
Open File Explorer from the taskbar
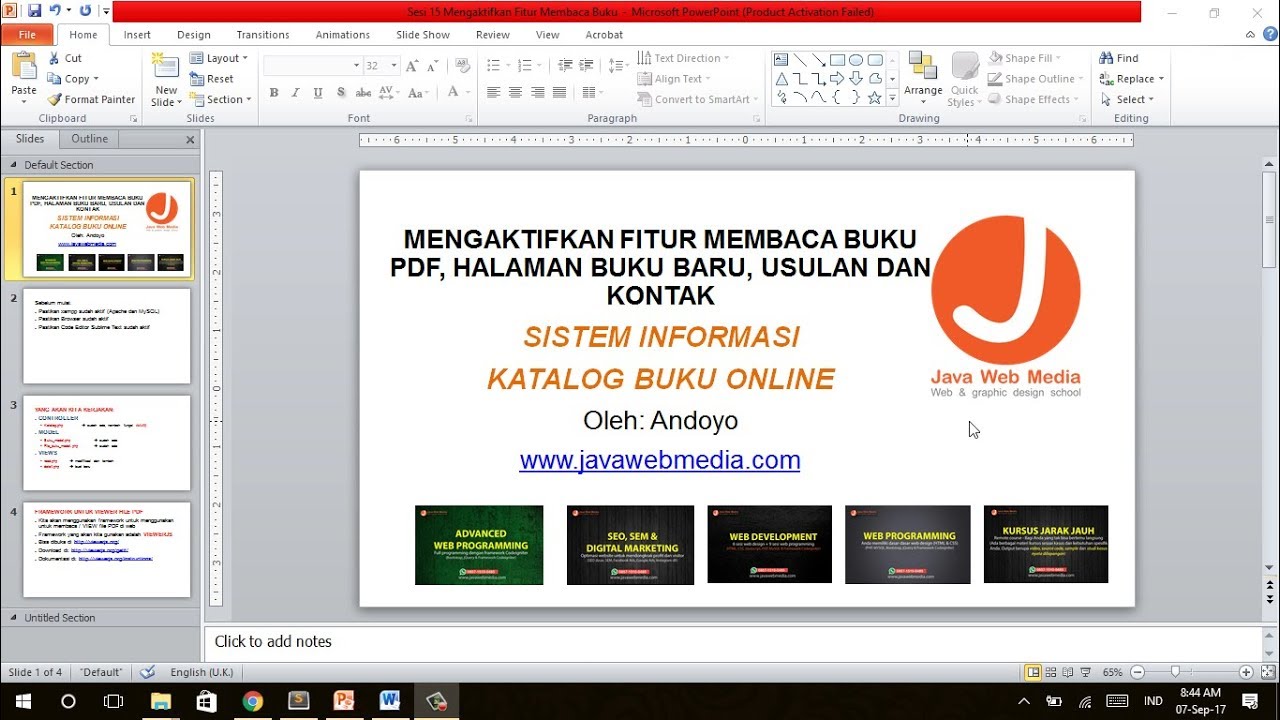160,701
